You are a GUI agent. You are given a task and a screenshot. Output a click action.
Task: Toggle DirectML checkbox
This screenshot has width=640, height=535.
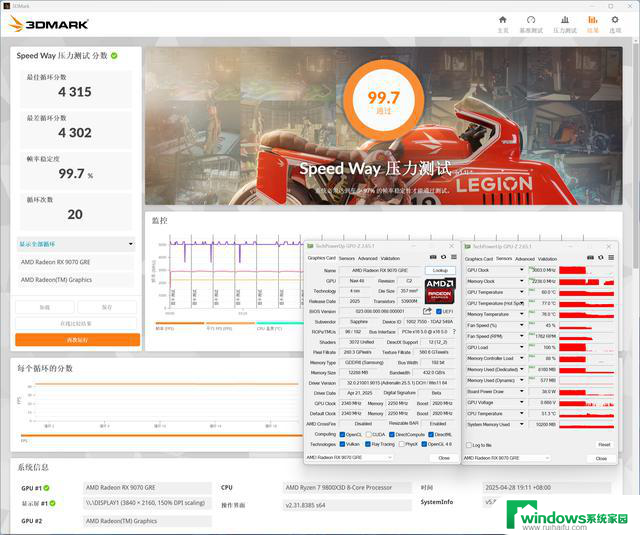431,434
